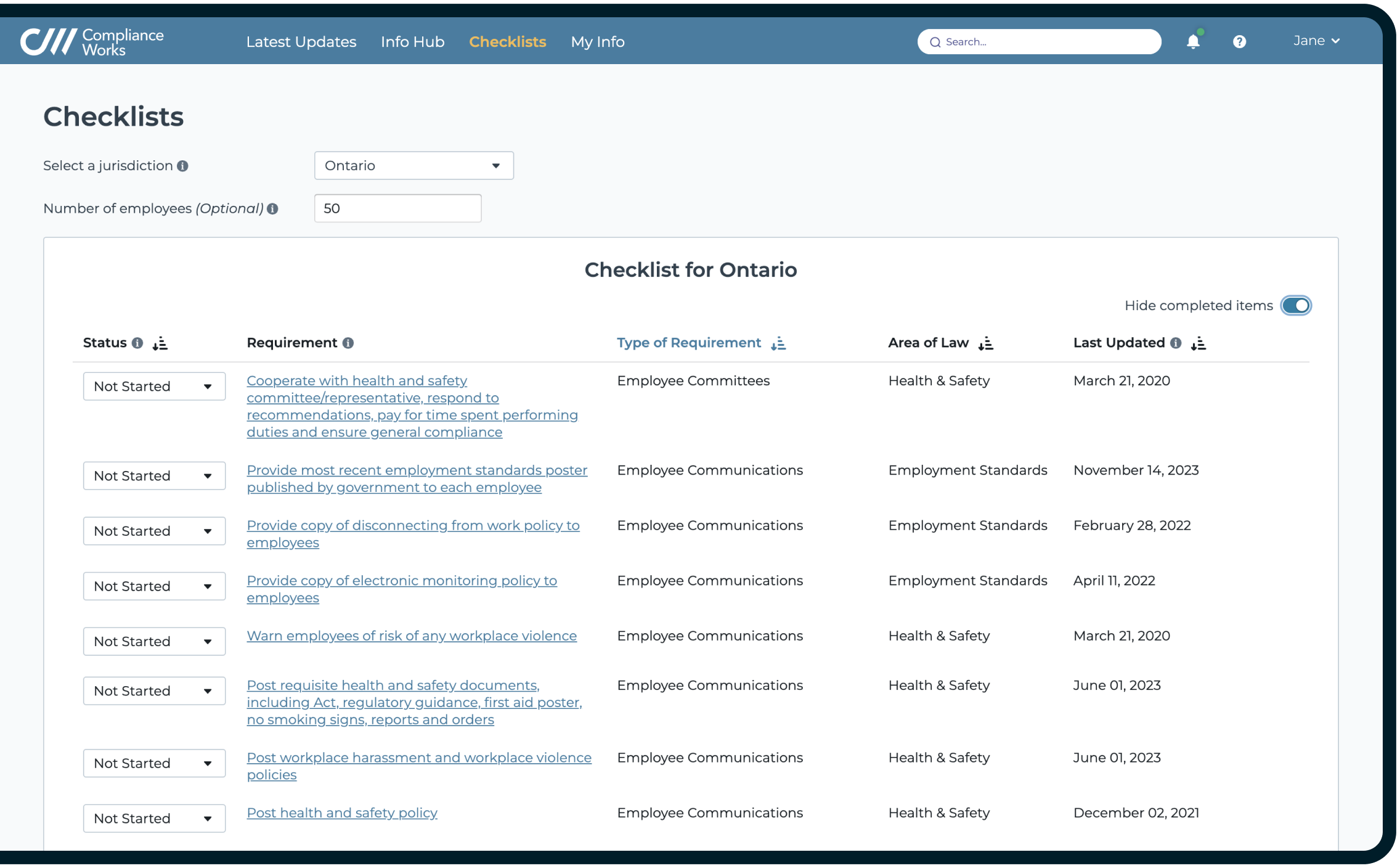
Task: Go to Latest Updates tab
Action: [x=301, y=42]
